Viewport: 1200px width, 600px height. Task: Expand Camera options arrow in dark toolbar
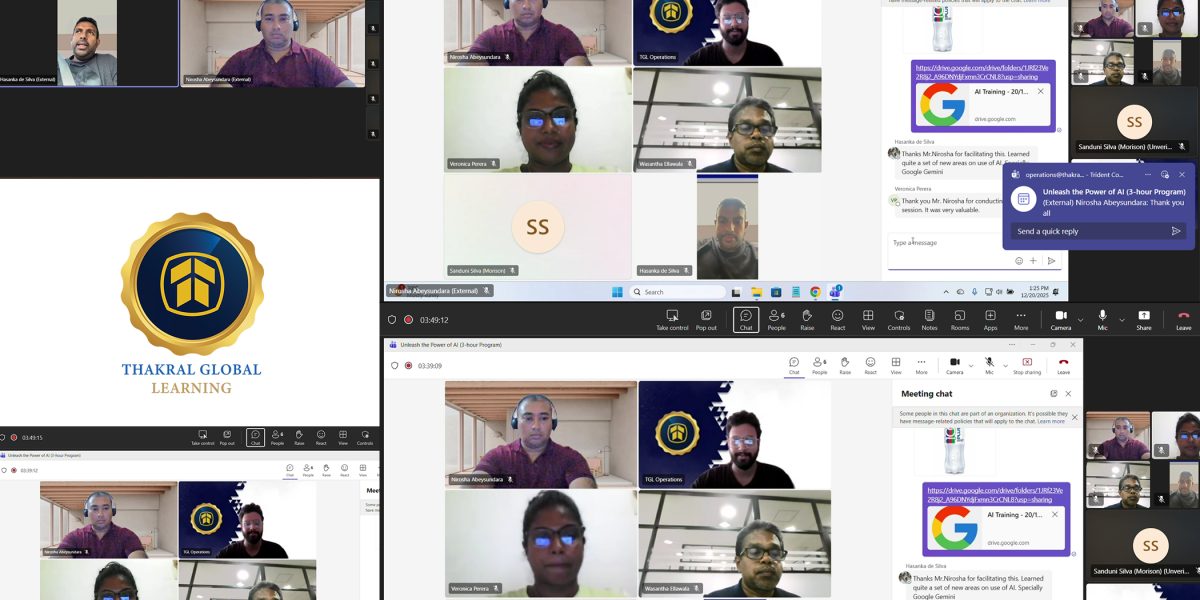click(x=1080, y=319)
